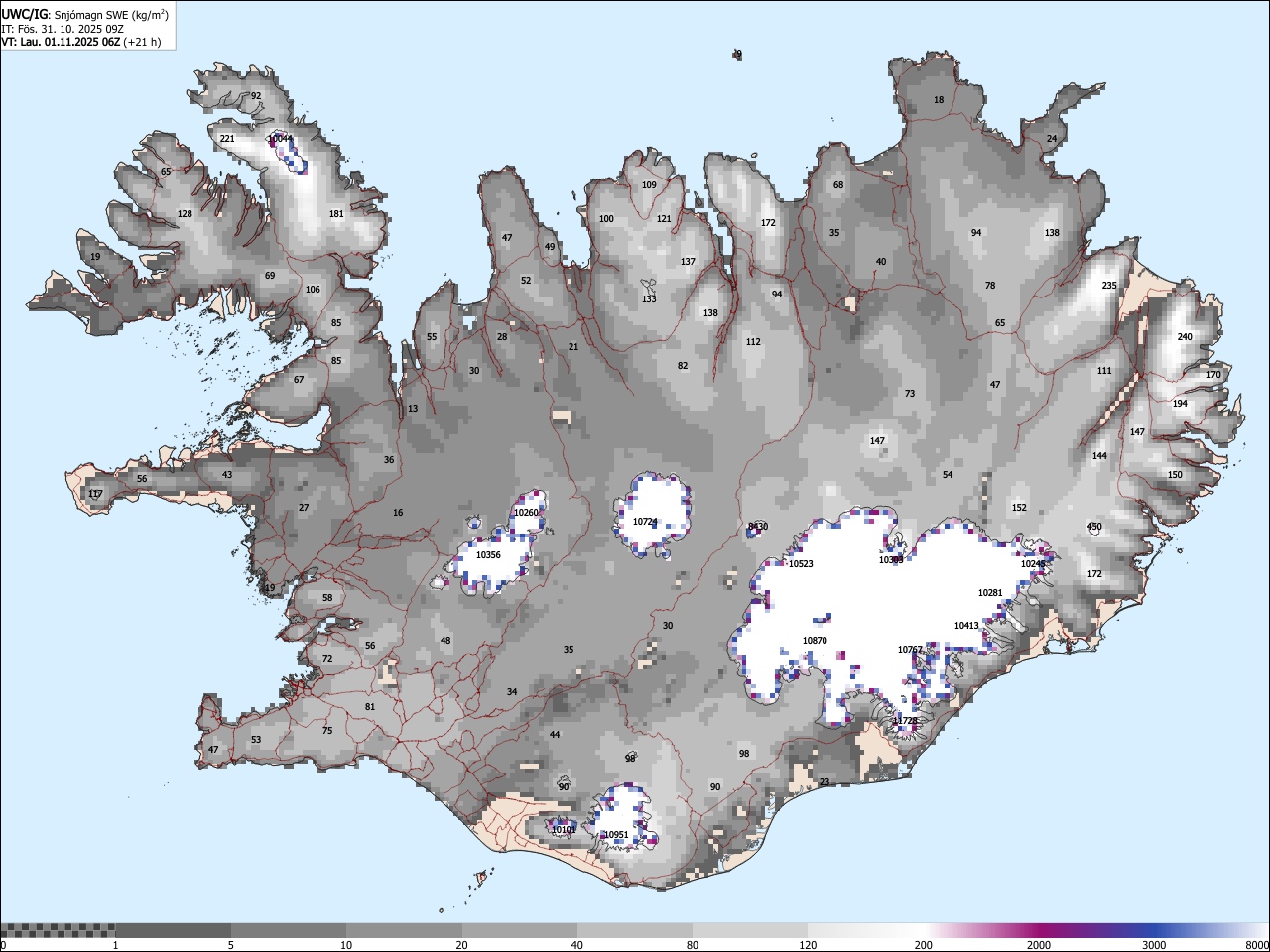Image resolution: width=1270 pixels, height=952 pixels.
Task: Click the valid time 'Lau. 01.11.2025 06Z'
Action: point(70,42)
